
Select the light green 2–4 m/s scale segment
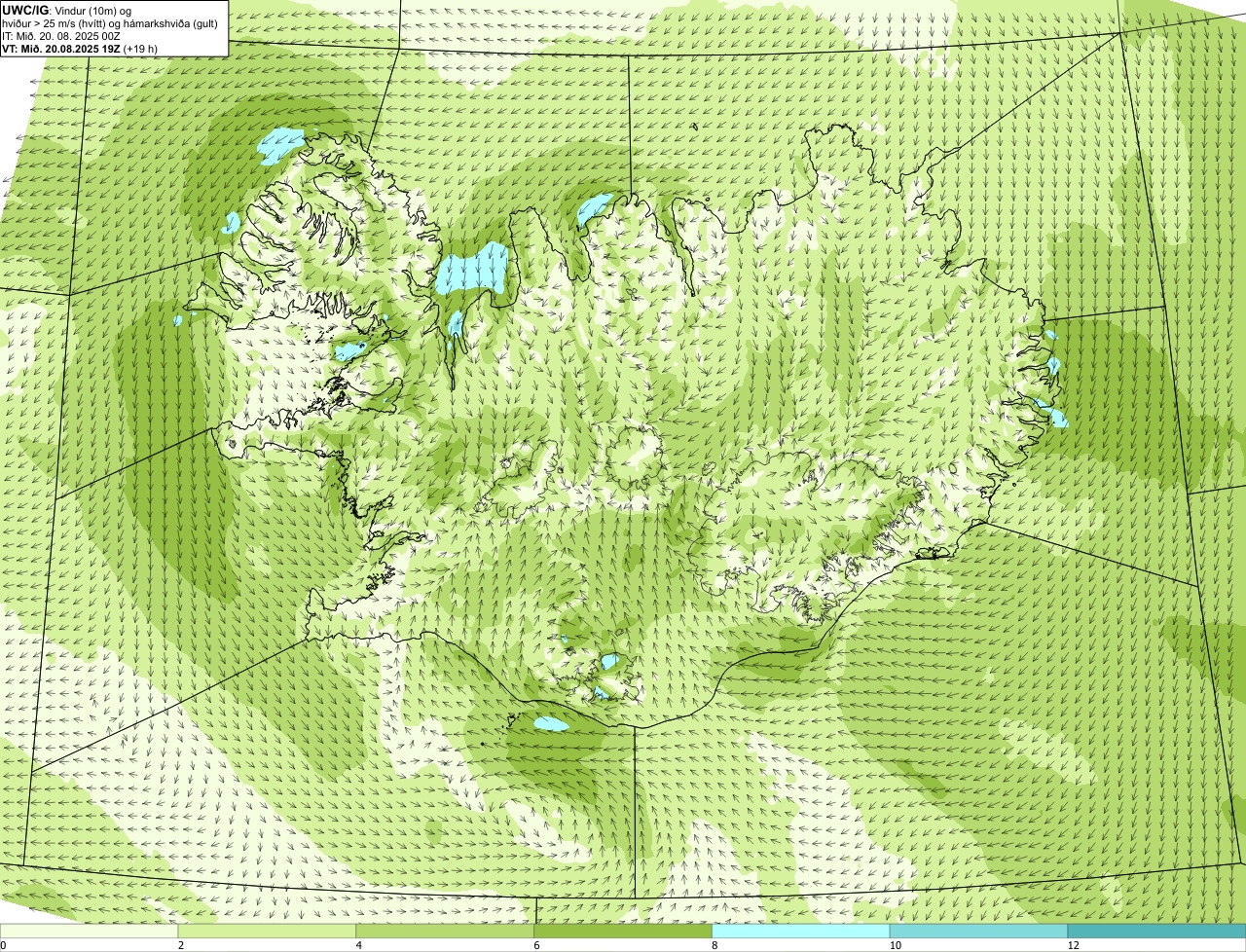tap(267, 932)
